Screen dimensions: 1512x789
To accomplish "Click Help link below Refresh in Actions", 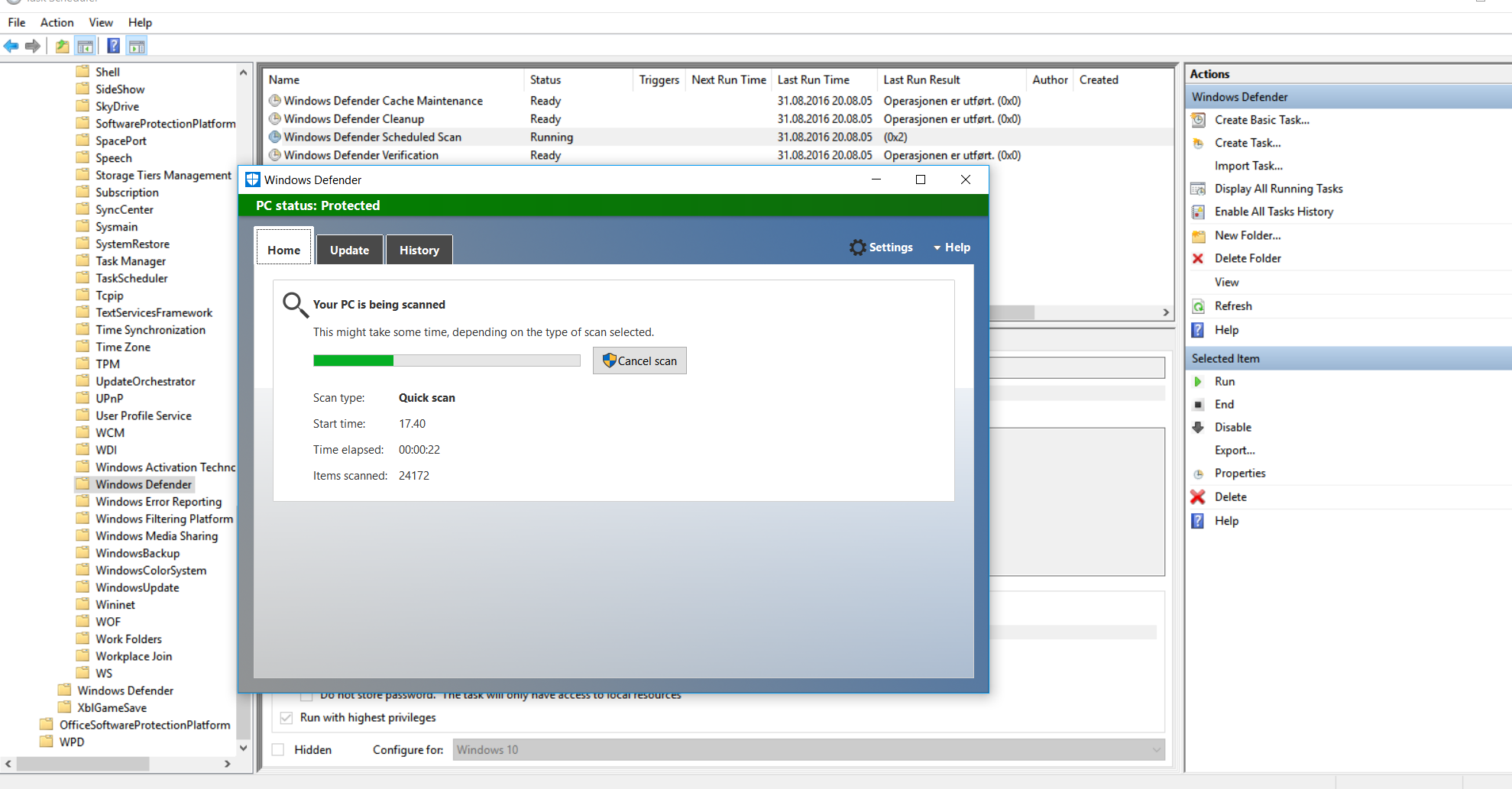I will (1227, 330).
